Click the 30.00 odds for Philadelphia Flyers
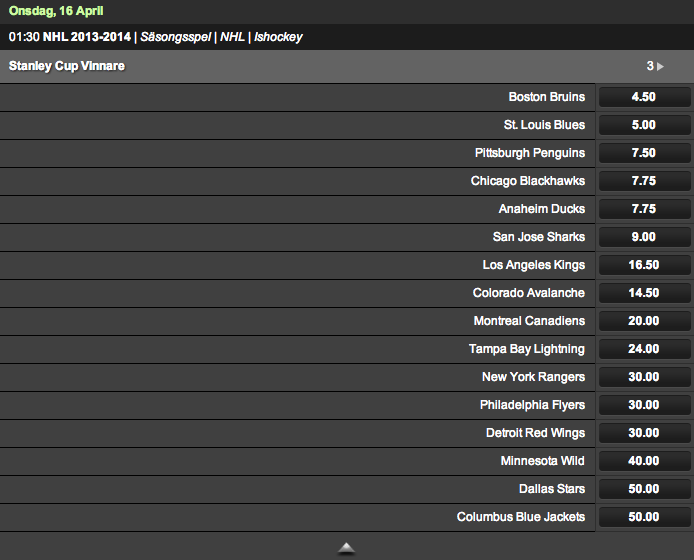The height and width of the screenshot is (560, 694). point(644,405)
